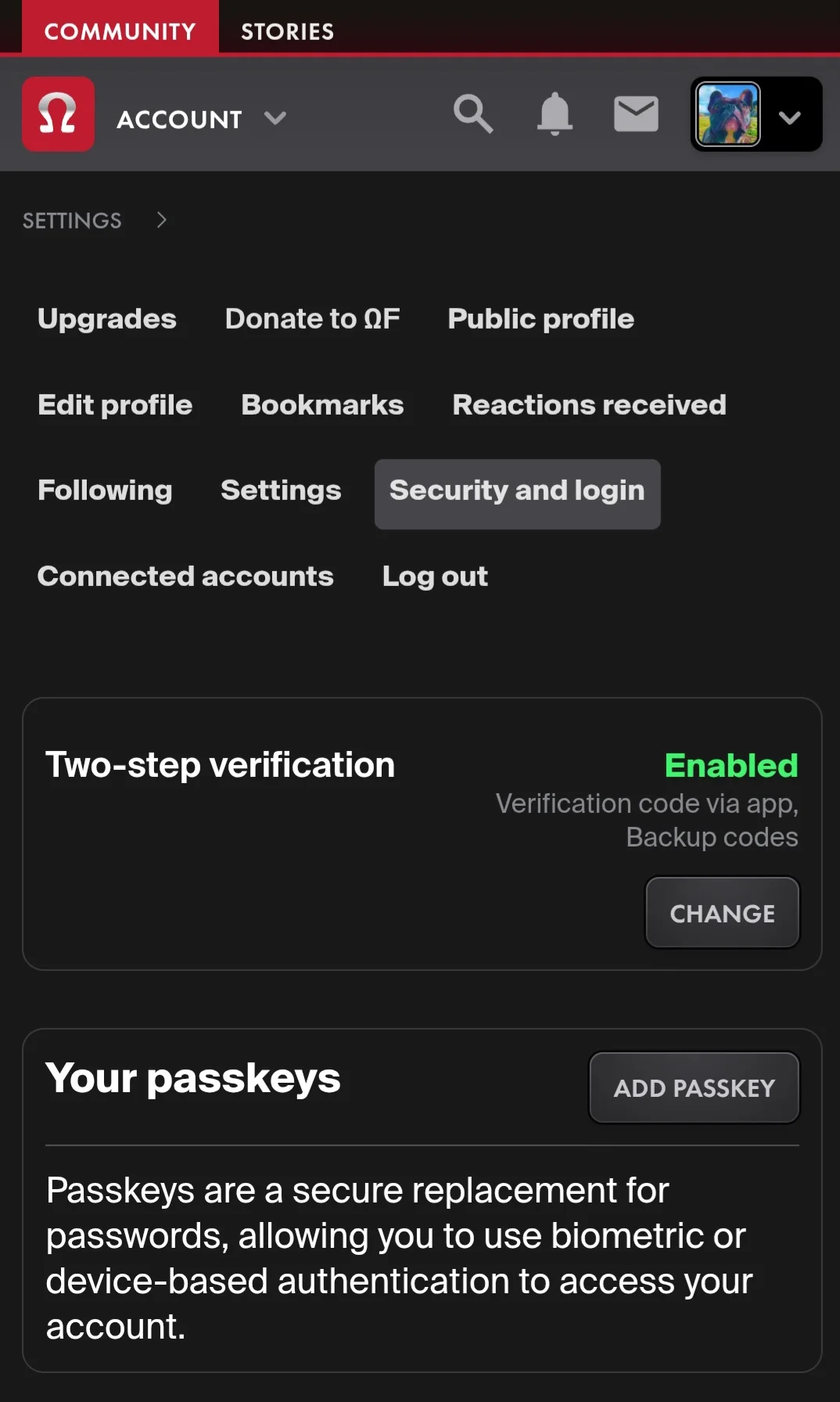Screen dimensions: 840x1402
Task: Open notifications bell icon
Action: tap(555, 114)
